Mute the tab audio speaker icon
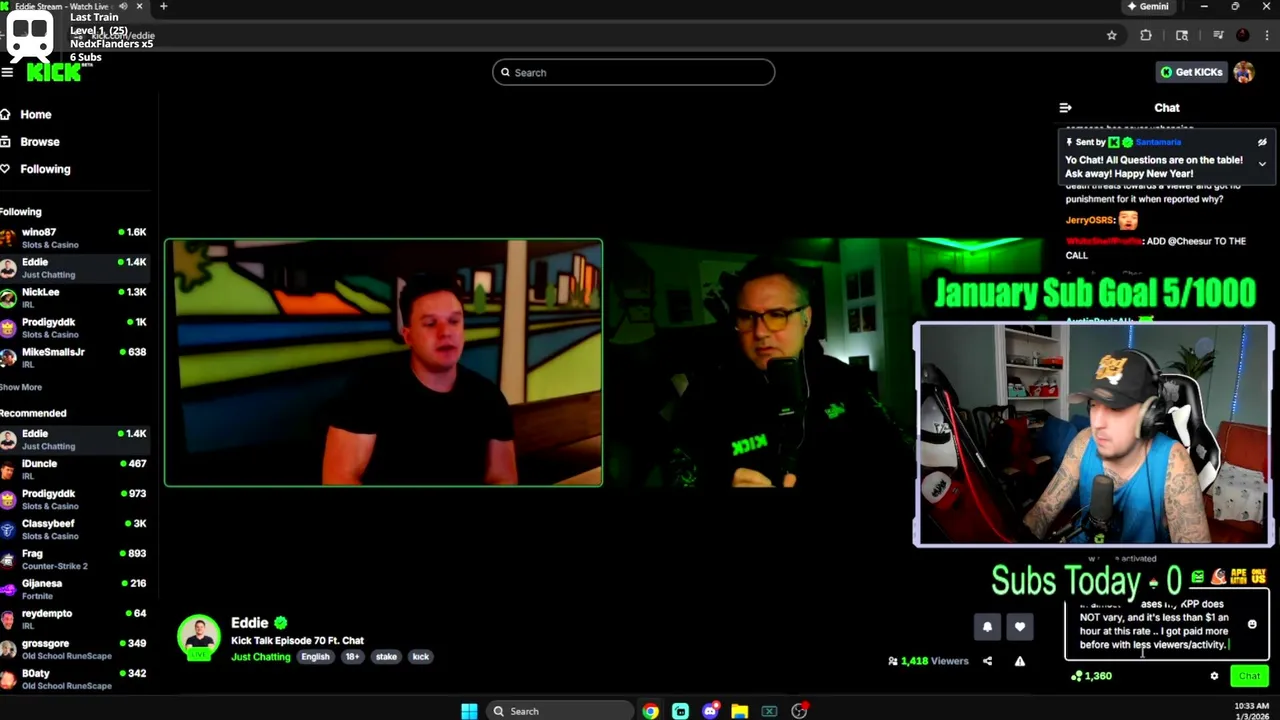 tap(123, 6)
